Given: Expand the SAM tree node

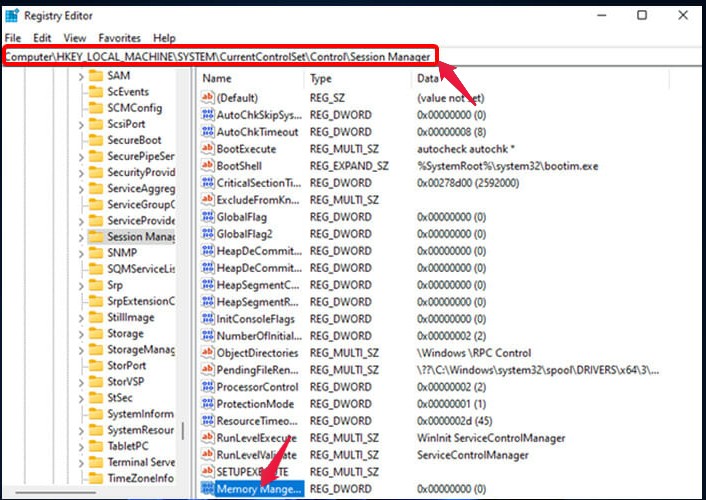Looking at the screenshot, I should pos(81,76).
